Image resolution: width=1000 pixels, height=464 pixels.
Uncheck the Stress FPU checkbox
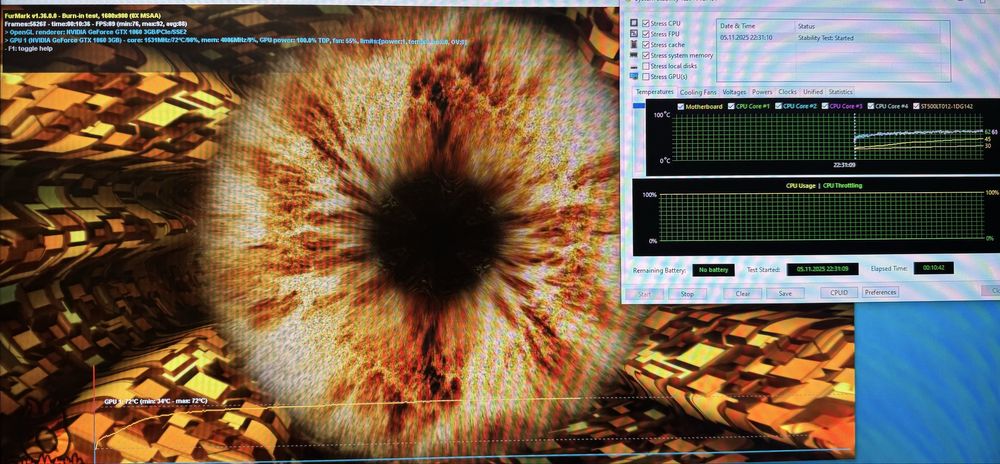tap(646, 34)
